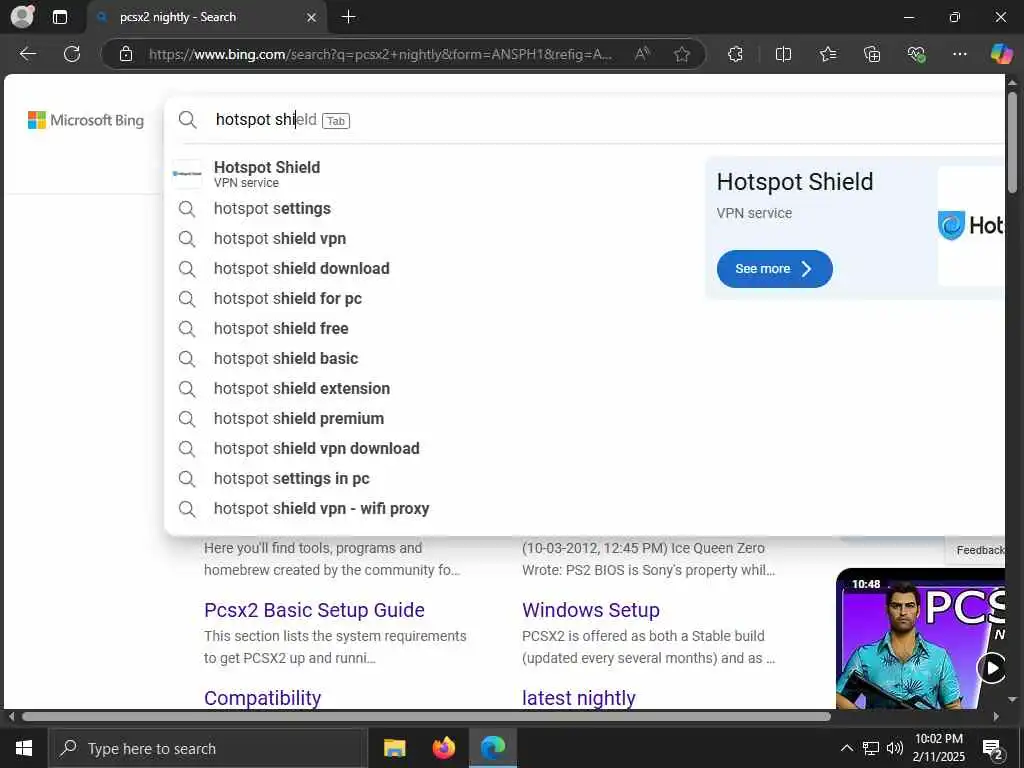The height and width of the screenshot is (768, 1024).
Task: Open the tab actions menu icon
Action: (59, 17)
